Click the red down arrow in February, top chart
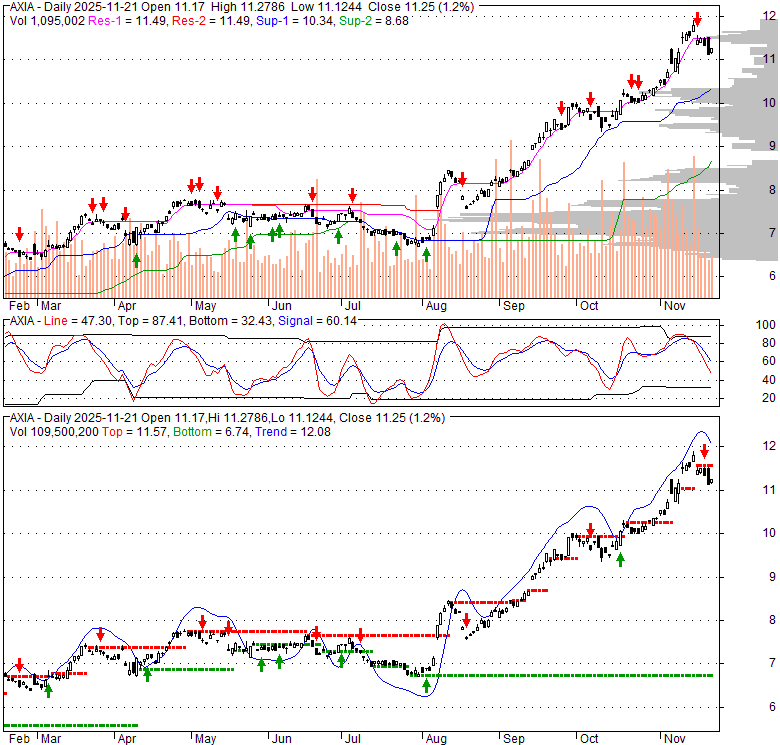Image resolution: width=780 pixels, height=745 pixels. pyautogui.click(x=18, y=234)
